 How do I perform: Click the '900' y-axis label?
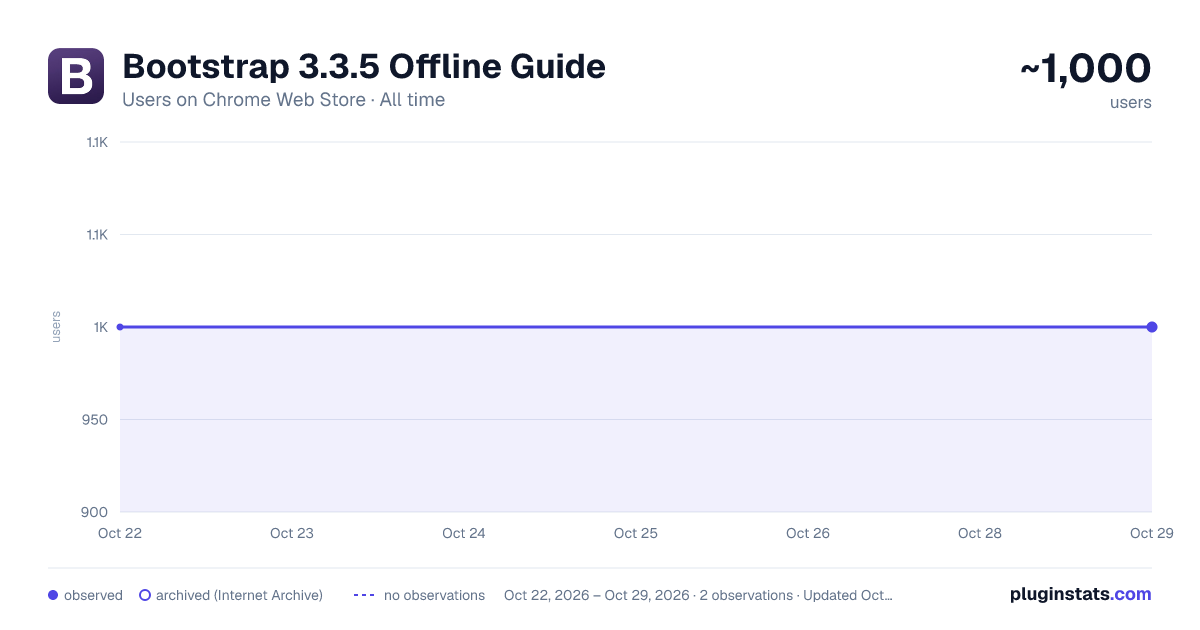pos(96,512)
